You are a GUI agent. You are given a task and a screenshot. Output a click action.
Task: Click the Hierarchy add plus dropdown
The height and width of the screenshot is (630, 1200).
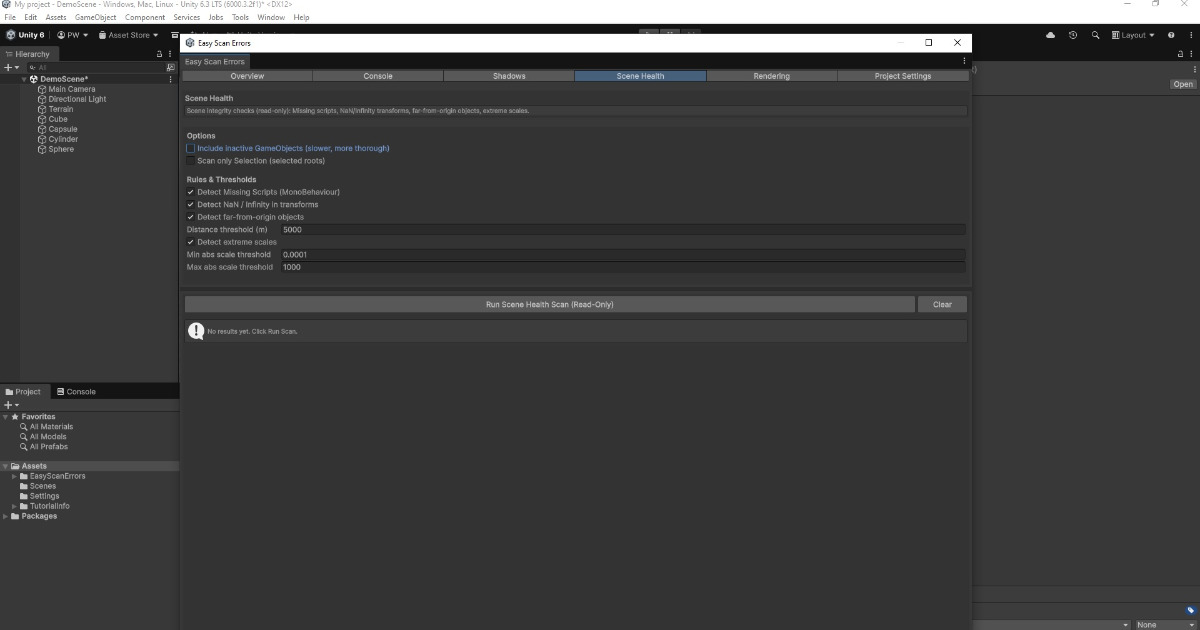click(11, 67)
